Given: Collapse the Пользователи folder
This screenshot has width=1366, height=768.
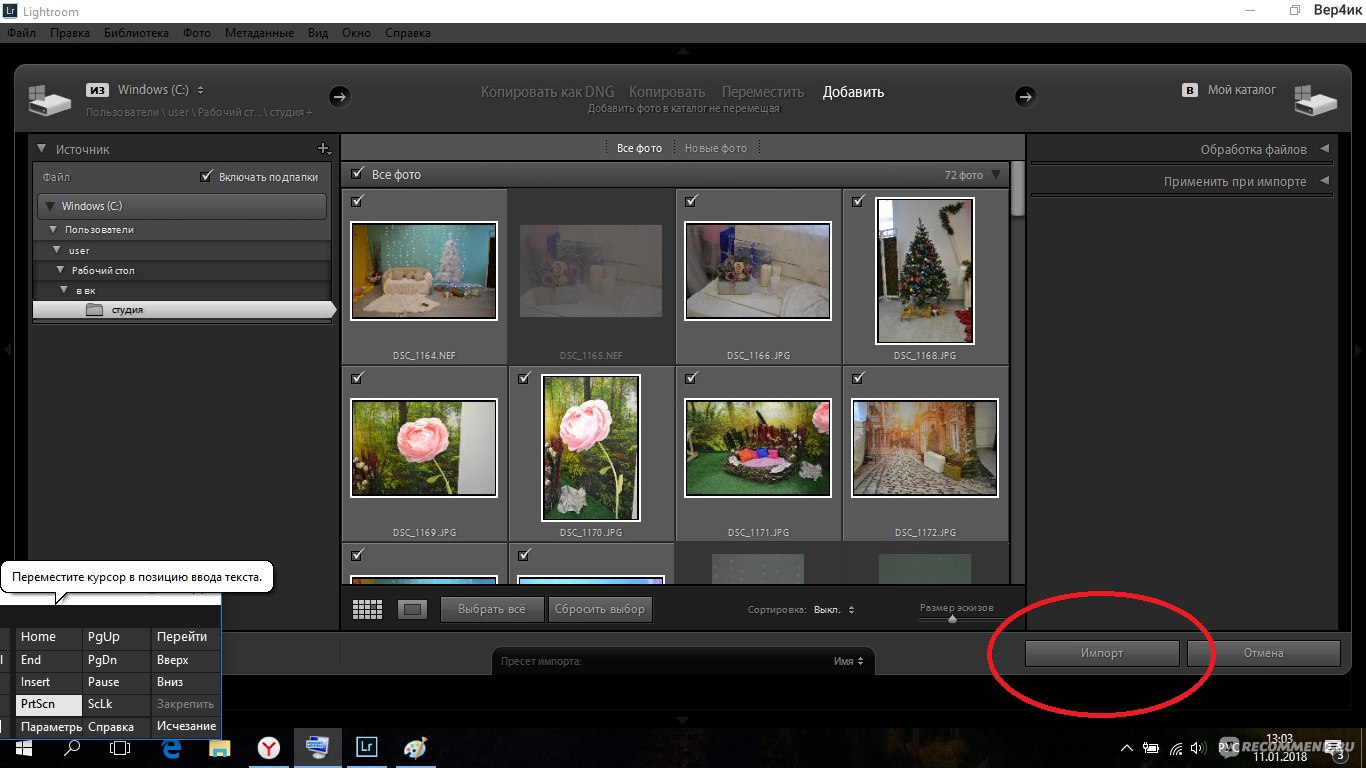Looking at the screenshot, I should (x=54, y=230).
